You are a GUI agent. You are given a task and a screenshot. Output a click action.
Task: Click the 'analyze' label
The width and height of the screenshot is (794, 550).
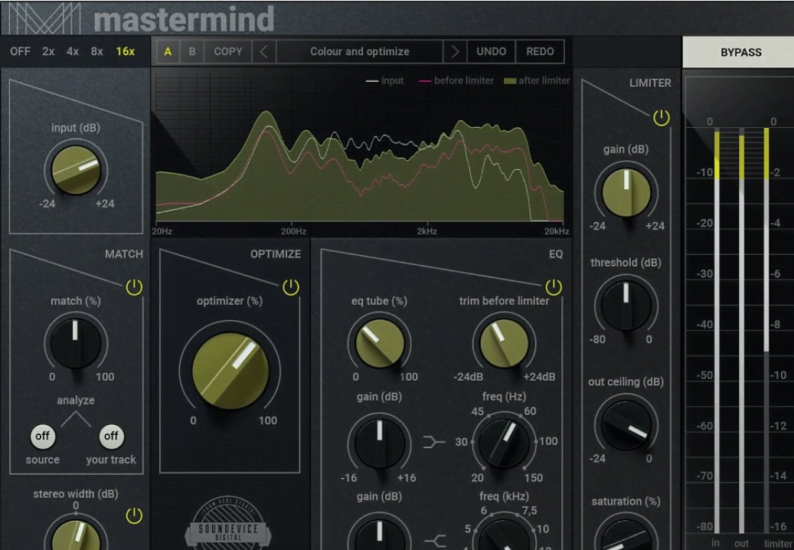pos(76,401)
